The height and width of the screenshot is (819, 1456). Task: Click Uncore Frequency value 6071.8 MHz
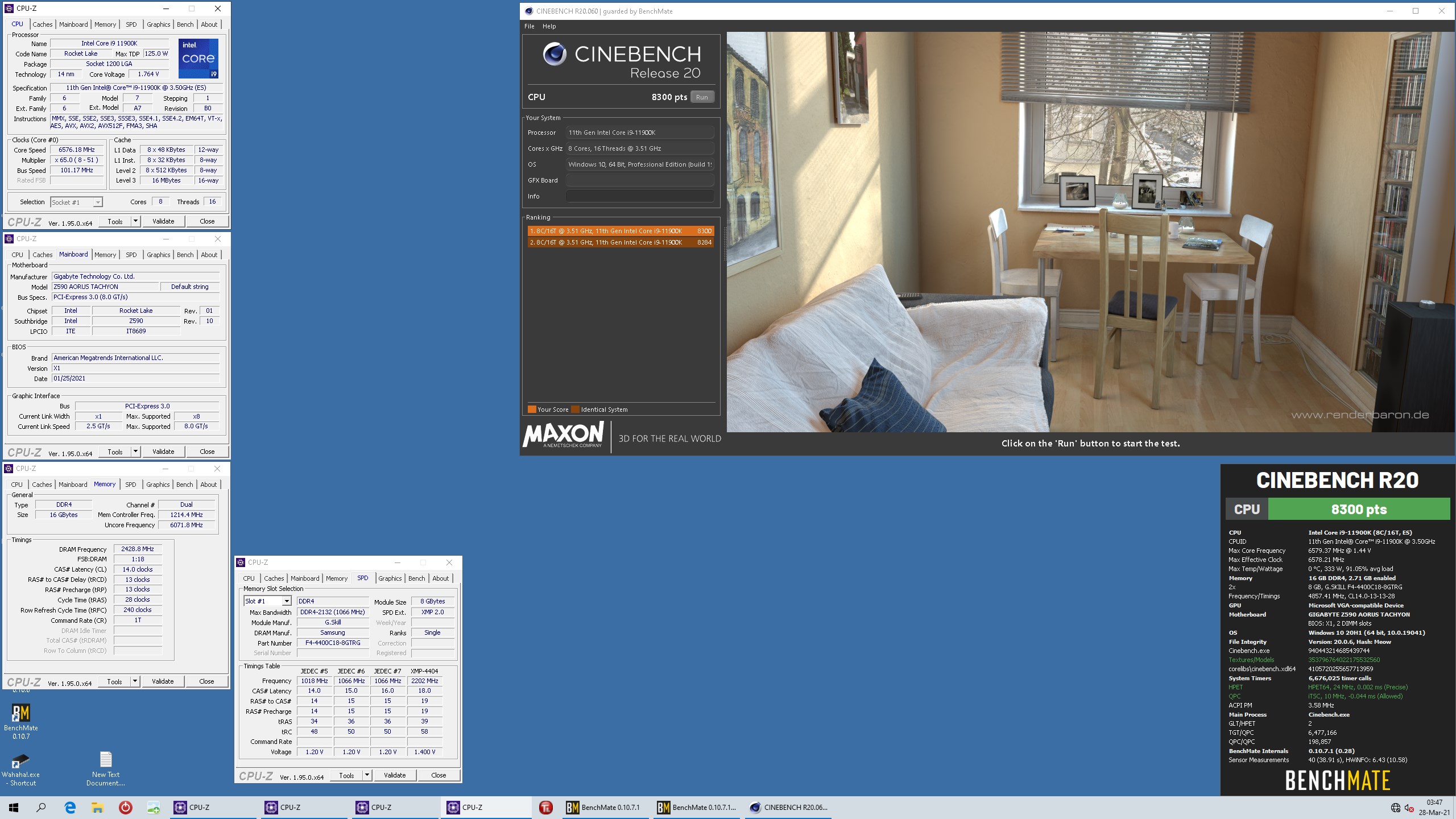[x=187, y=526]
